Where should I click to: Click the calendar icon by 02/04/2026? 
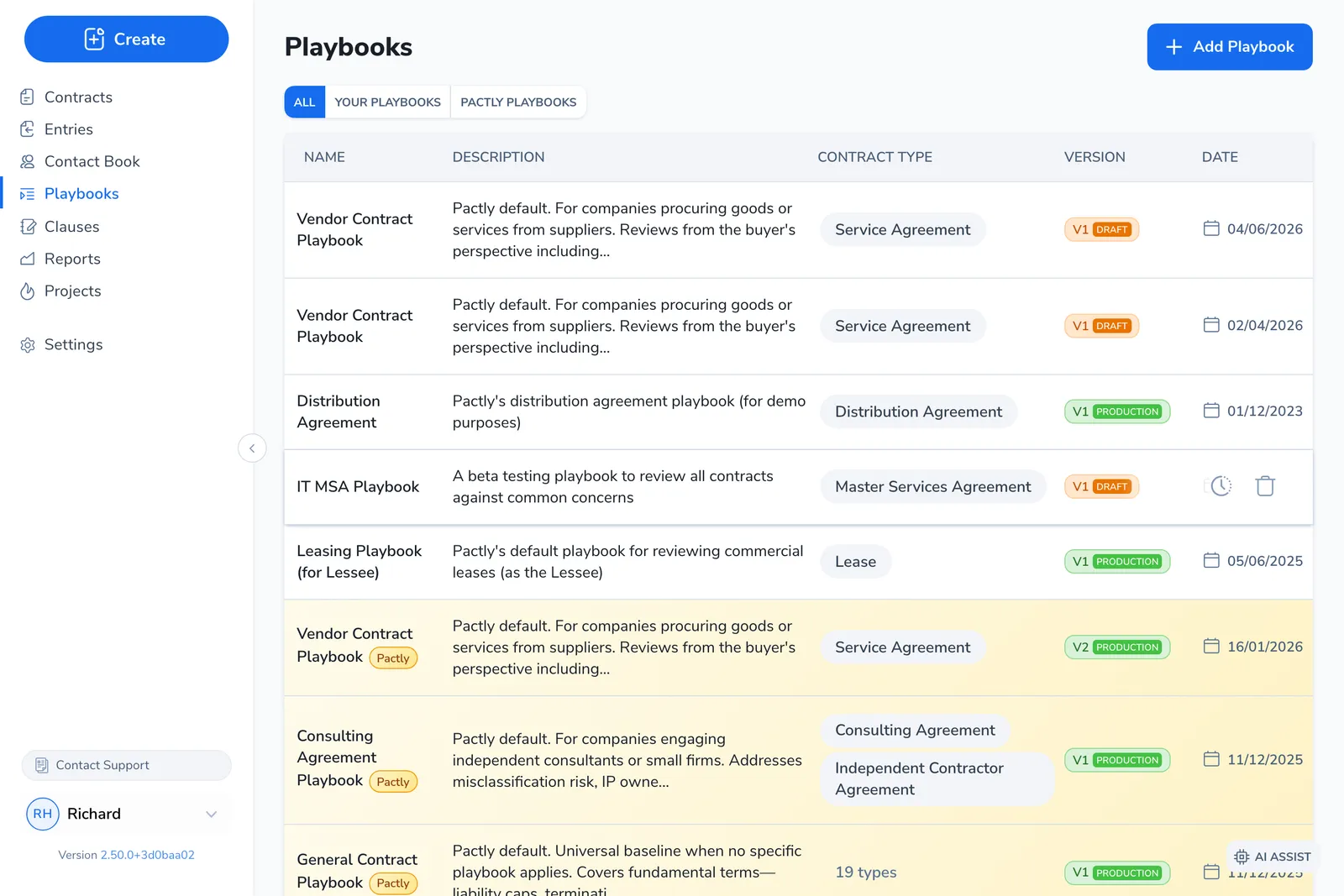[x=1210, y=325]
